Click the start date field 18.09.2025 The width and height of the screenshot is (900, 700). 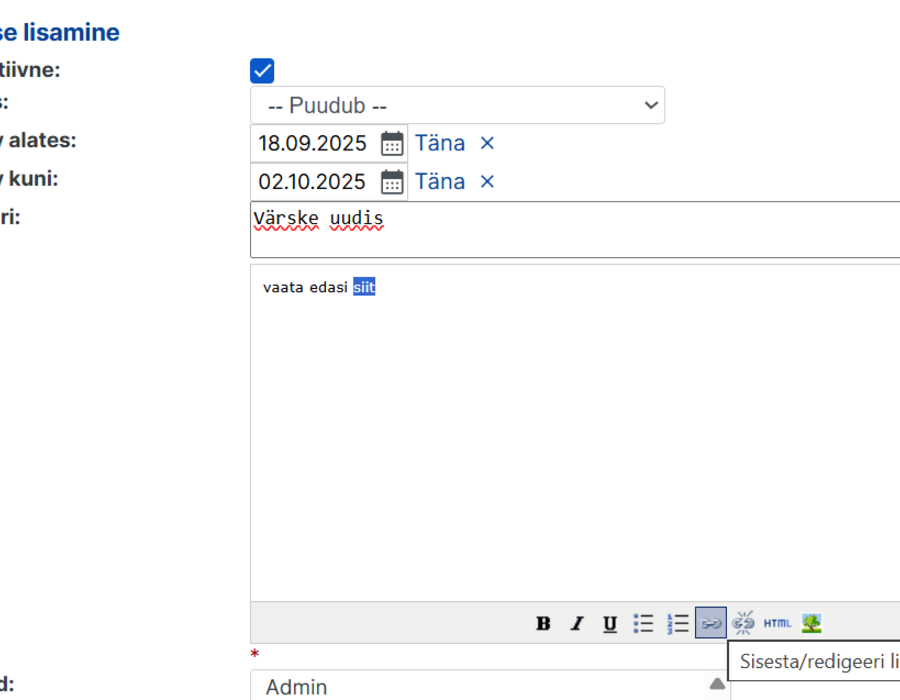(315, 143)
